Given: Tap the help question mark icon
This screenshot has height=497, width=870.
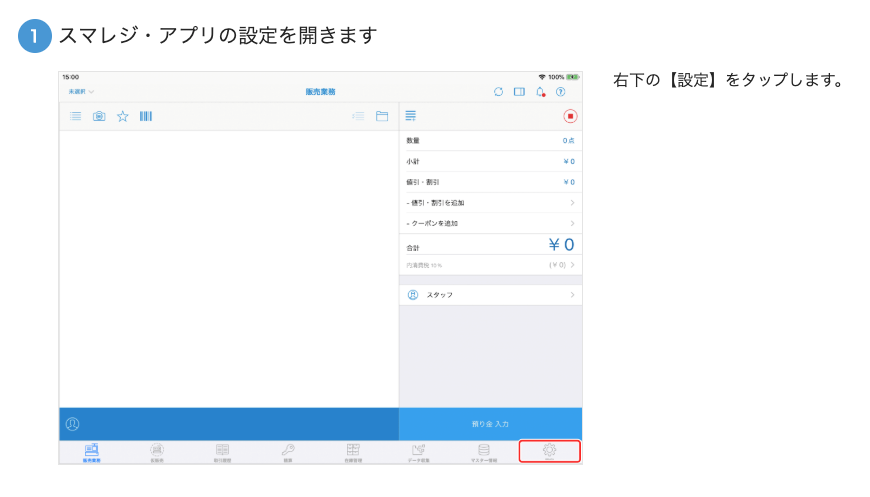Looking at the screenshot, I should [x=561, y=91].
